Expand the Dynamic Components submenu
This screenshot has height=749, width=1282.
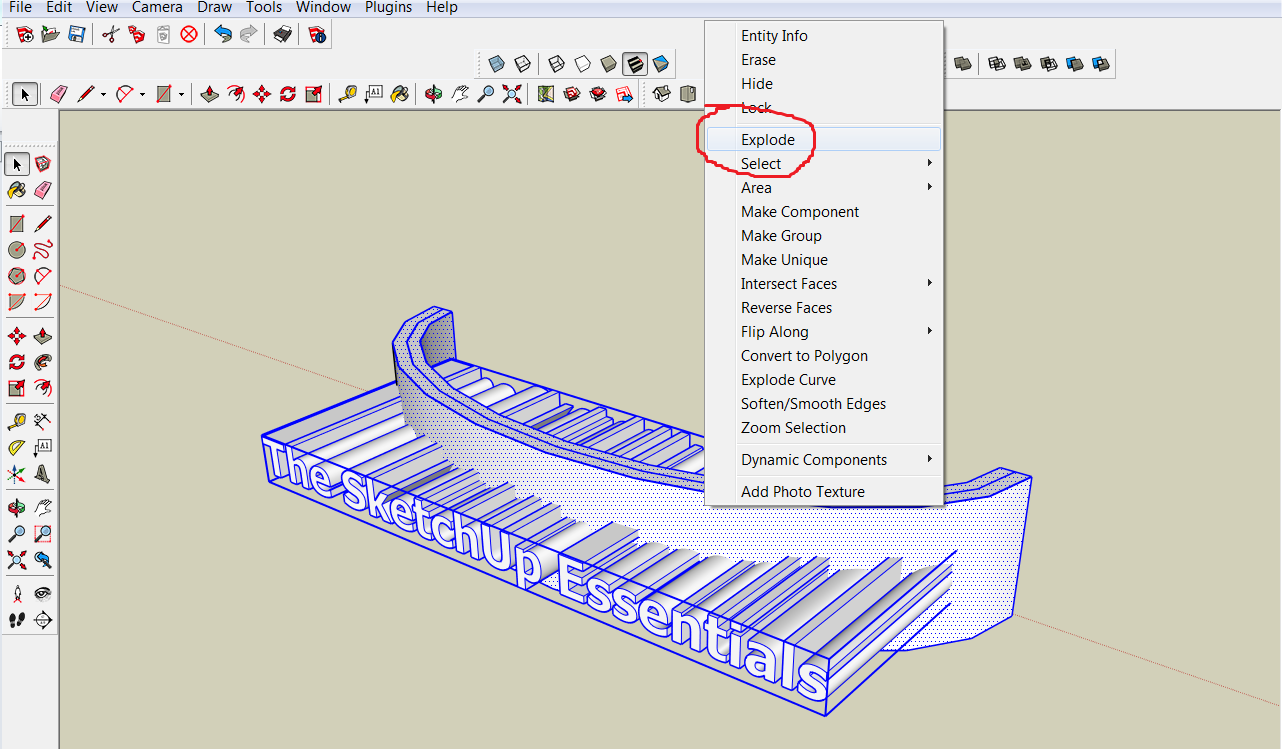pos(823,460)
